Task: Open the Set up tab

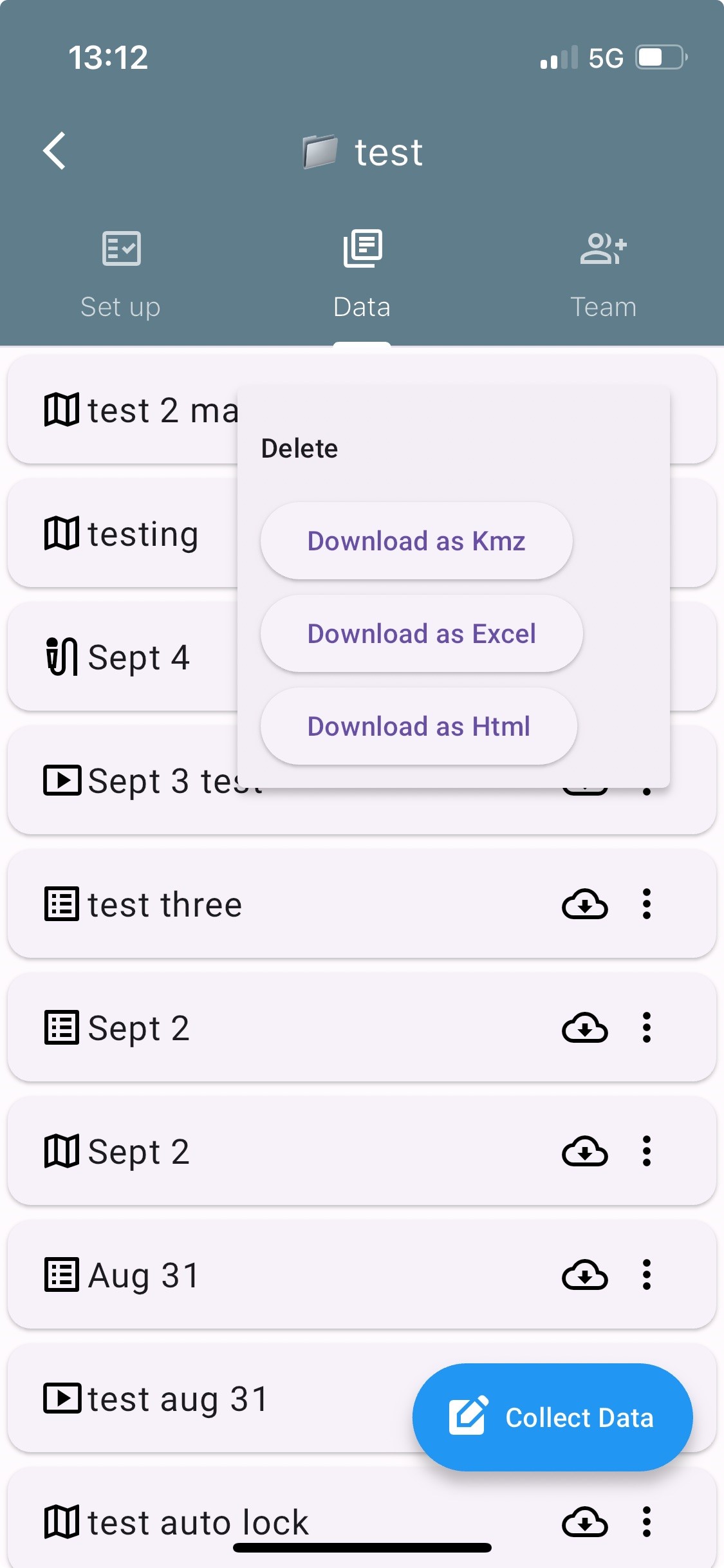Action: click(120, 274)
